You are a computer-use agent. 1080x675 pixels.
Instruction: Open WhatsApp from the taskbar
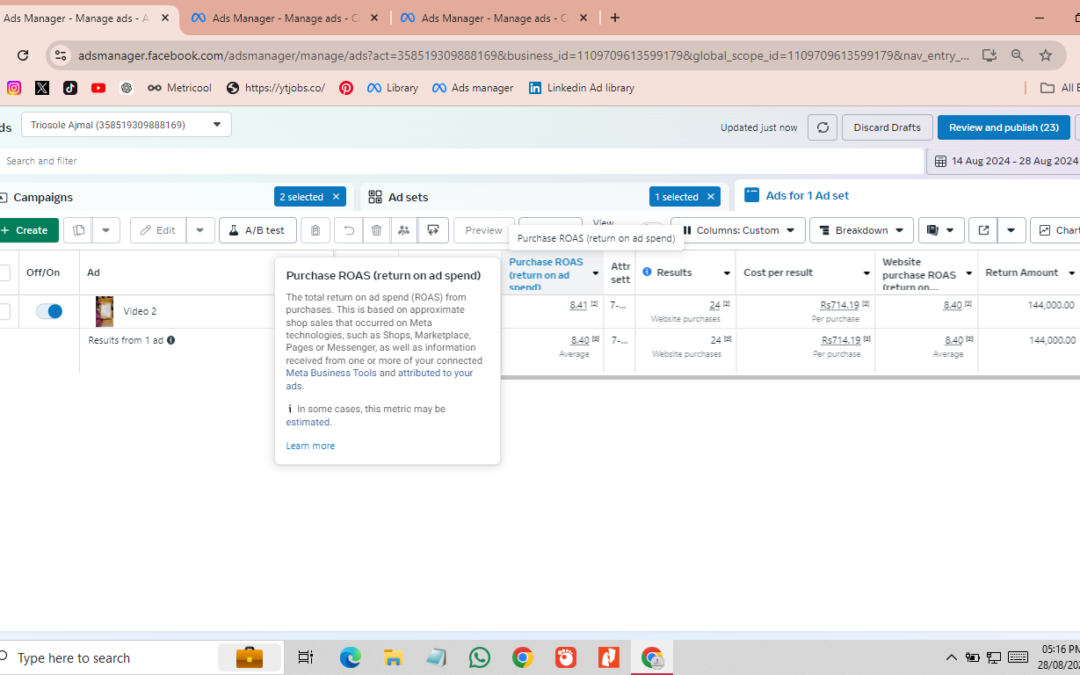tap(479, 658)
